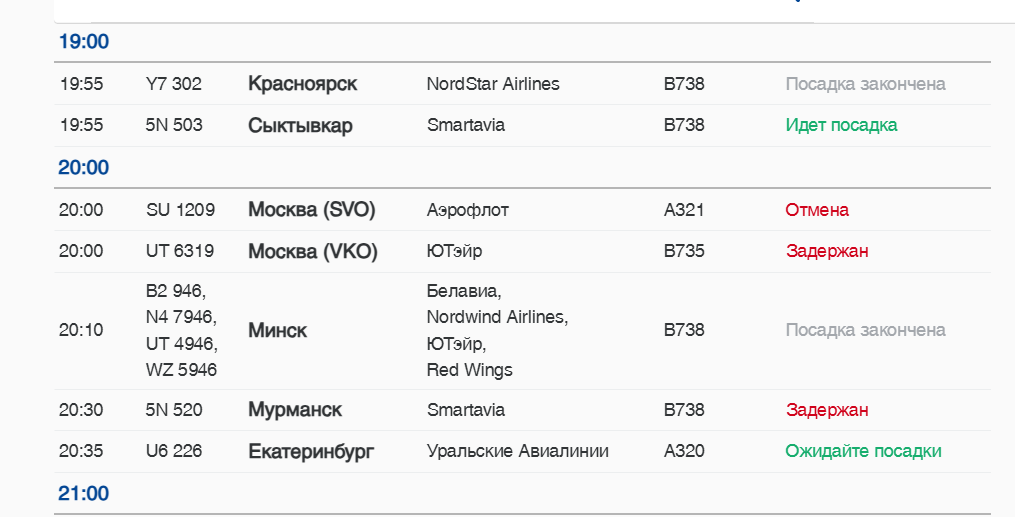Click the A321 aircraft type
The height and width of the screenshot is (517, 1015).
(684, 210)
